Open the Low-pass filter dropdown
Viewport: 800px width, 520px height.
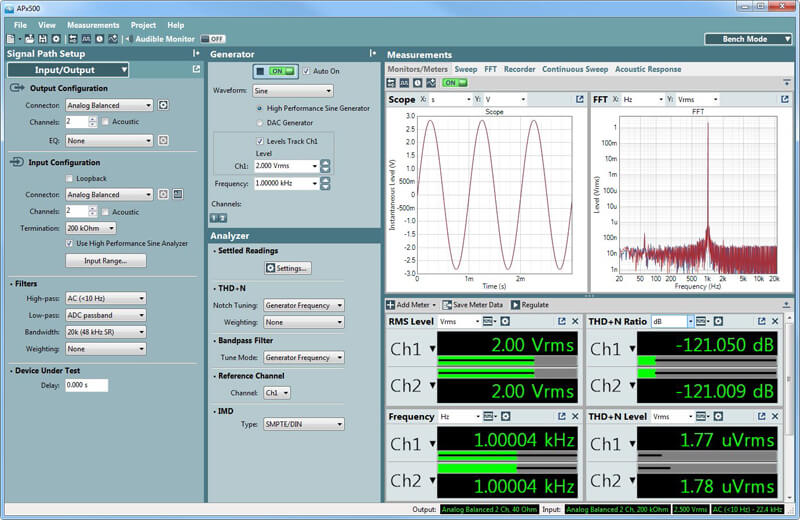(105, 315)
